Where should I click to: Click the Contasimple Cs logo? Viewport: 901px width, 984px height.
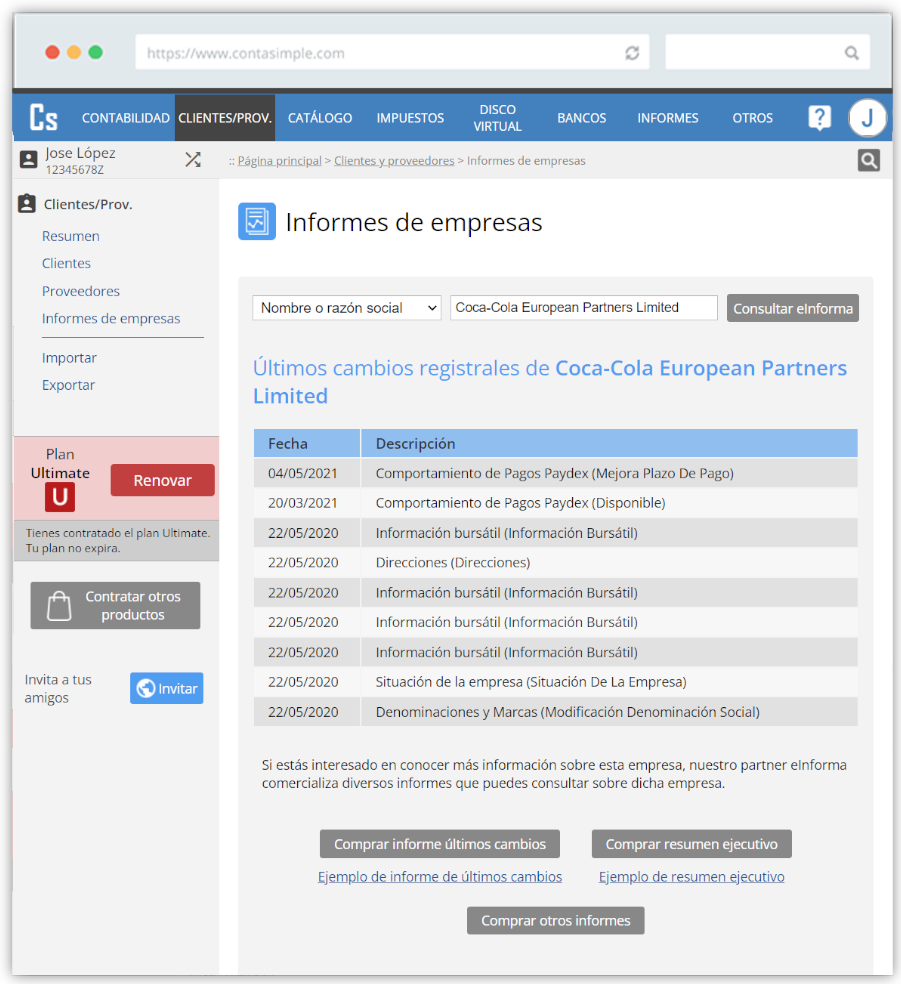point(44,118)
